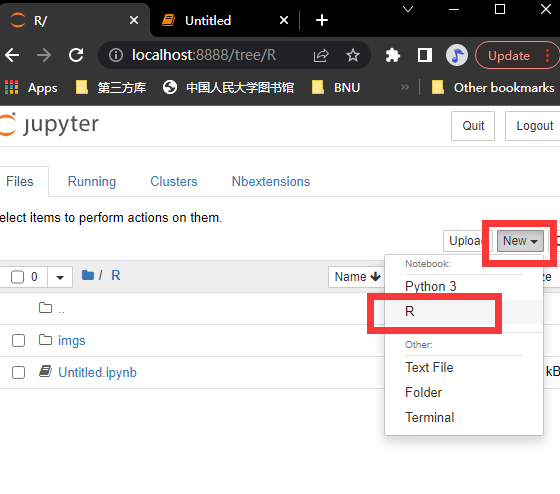Click the share page icon in address bar

click(x=321, y=55)
